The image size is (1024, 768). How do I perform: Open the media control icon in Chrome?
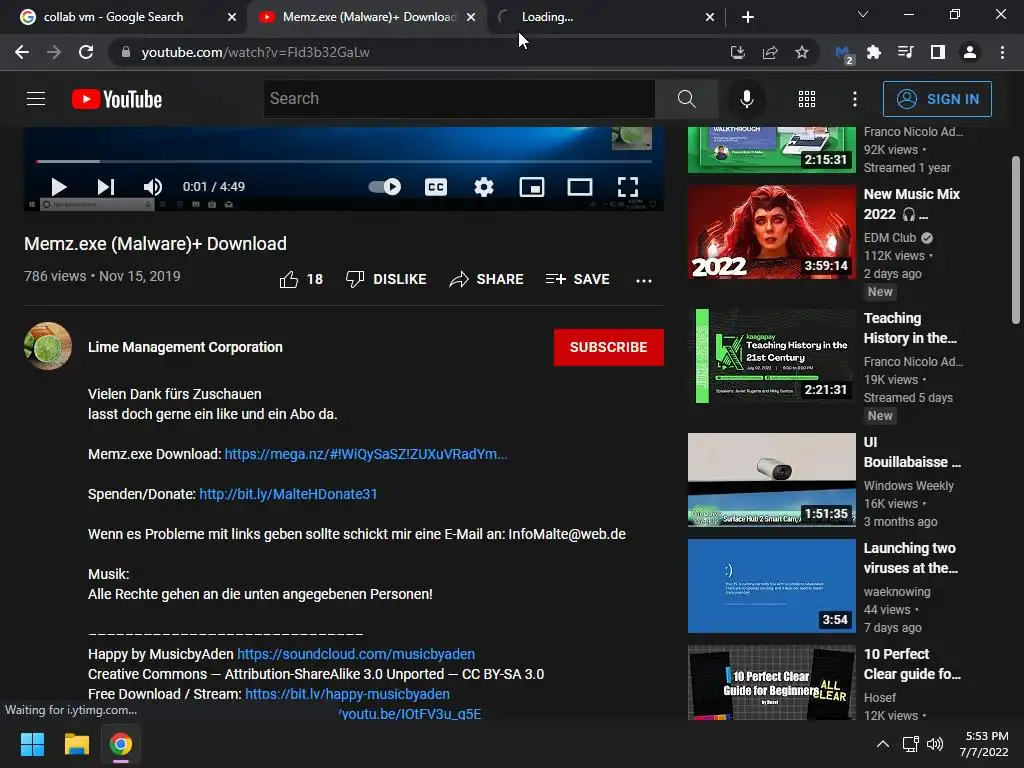click(x=905, y=52)
